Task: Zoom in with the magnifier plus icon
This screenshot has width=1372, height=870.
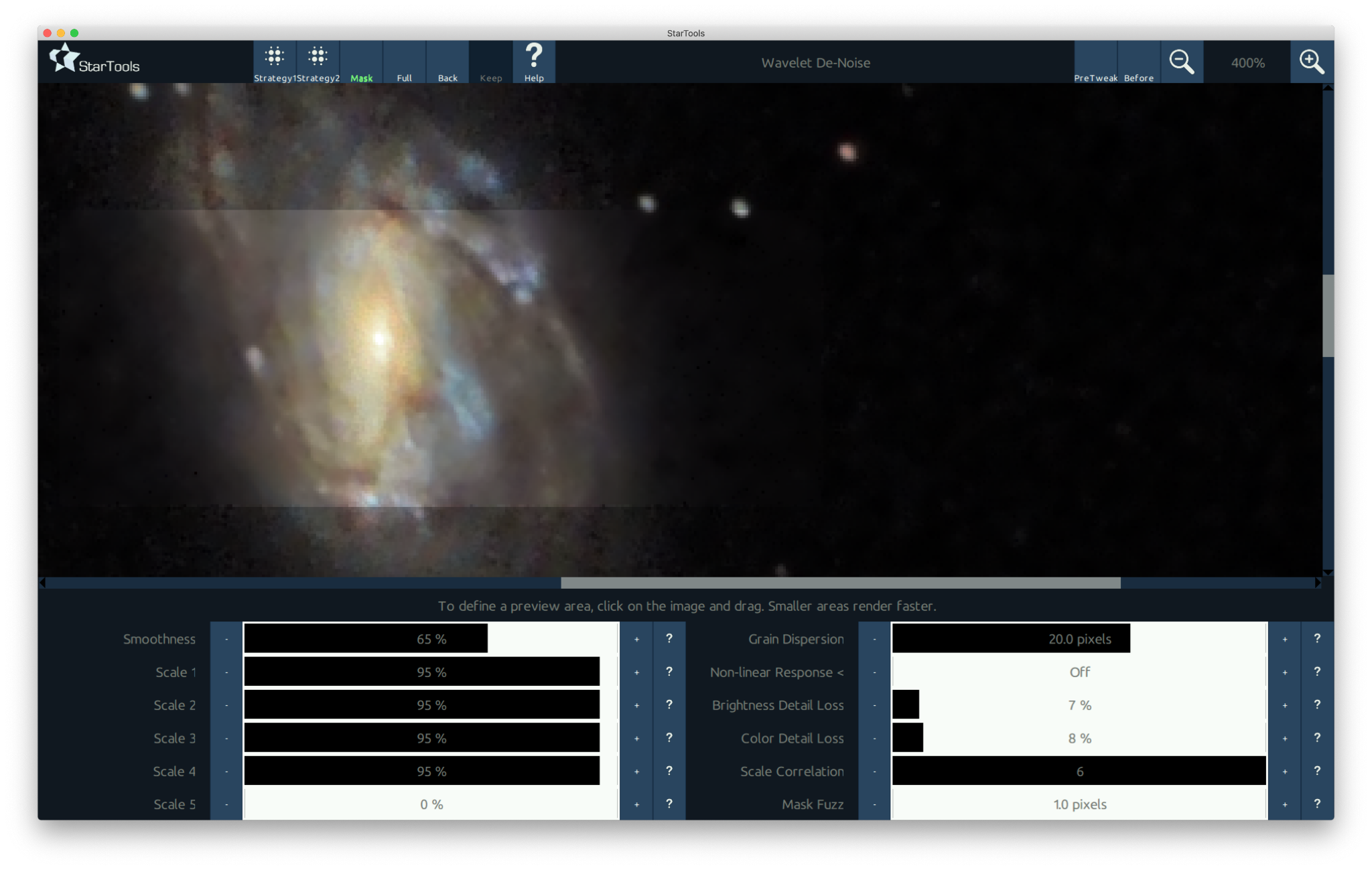Action: click(1312, 62)
